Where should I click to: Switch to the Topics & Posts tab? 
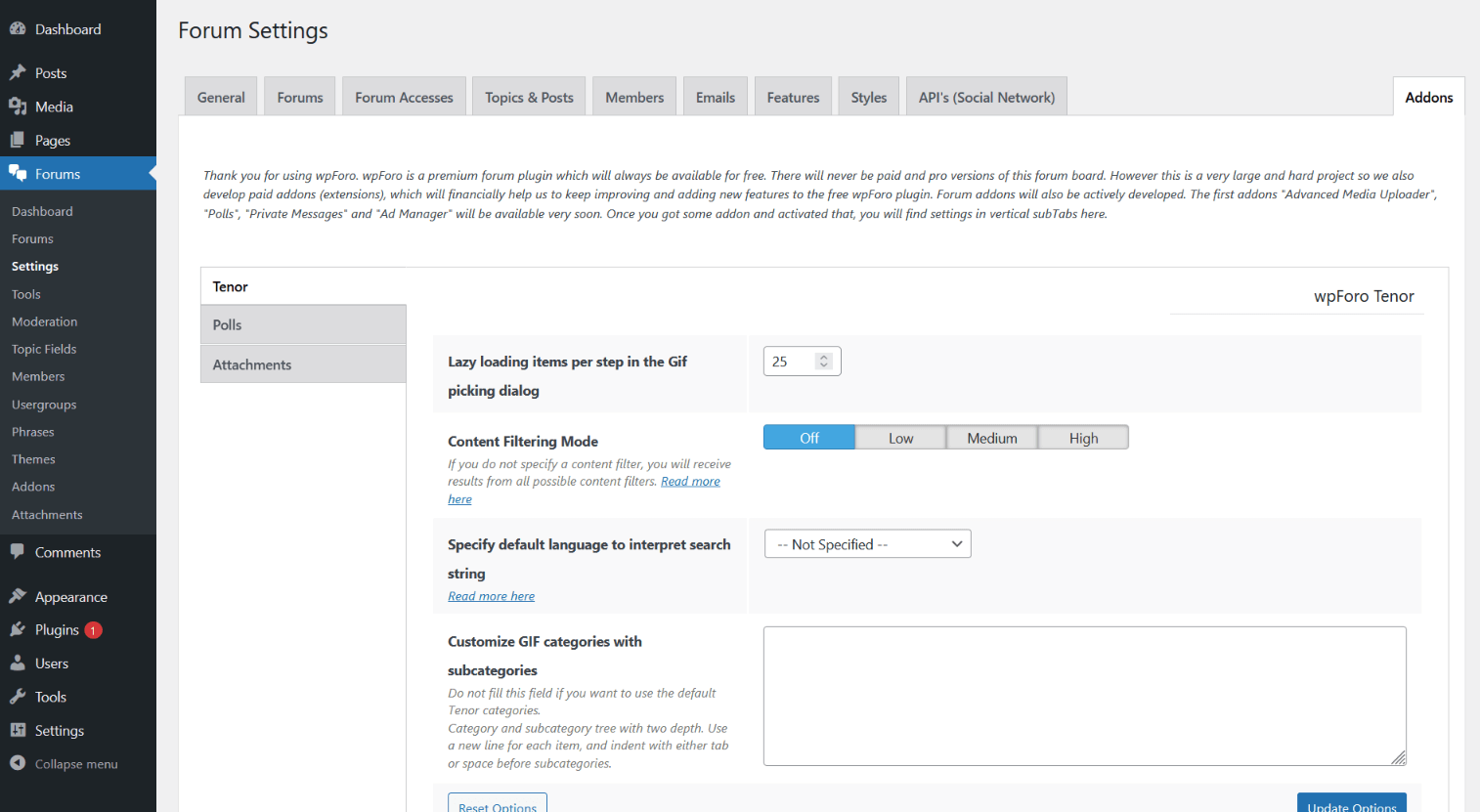529,98
